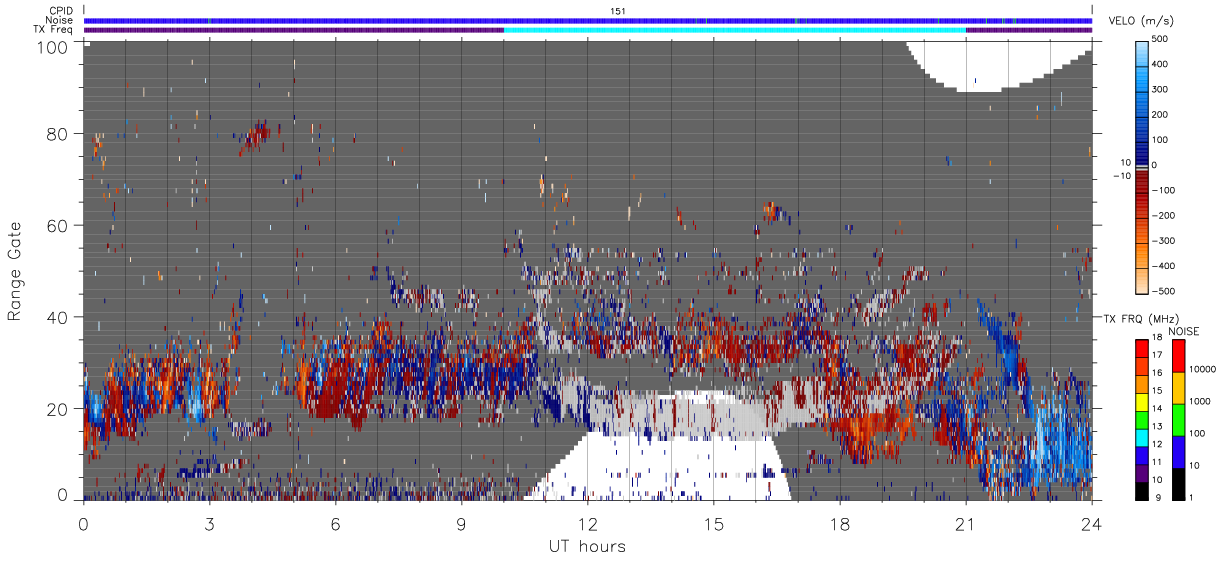Click Range Gate tick label "100" on y-axis
The width and height of the screenshot is (1228, 567).
(52, 46)
